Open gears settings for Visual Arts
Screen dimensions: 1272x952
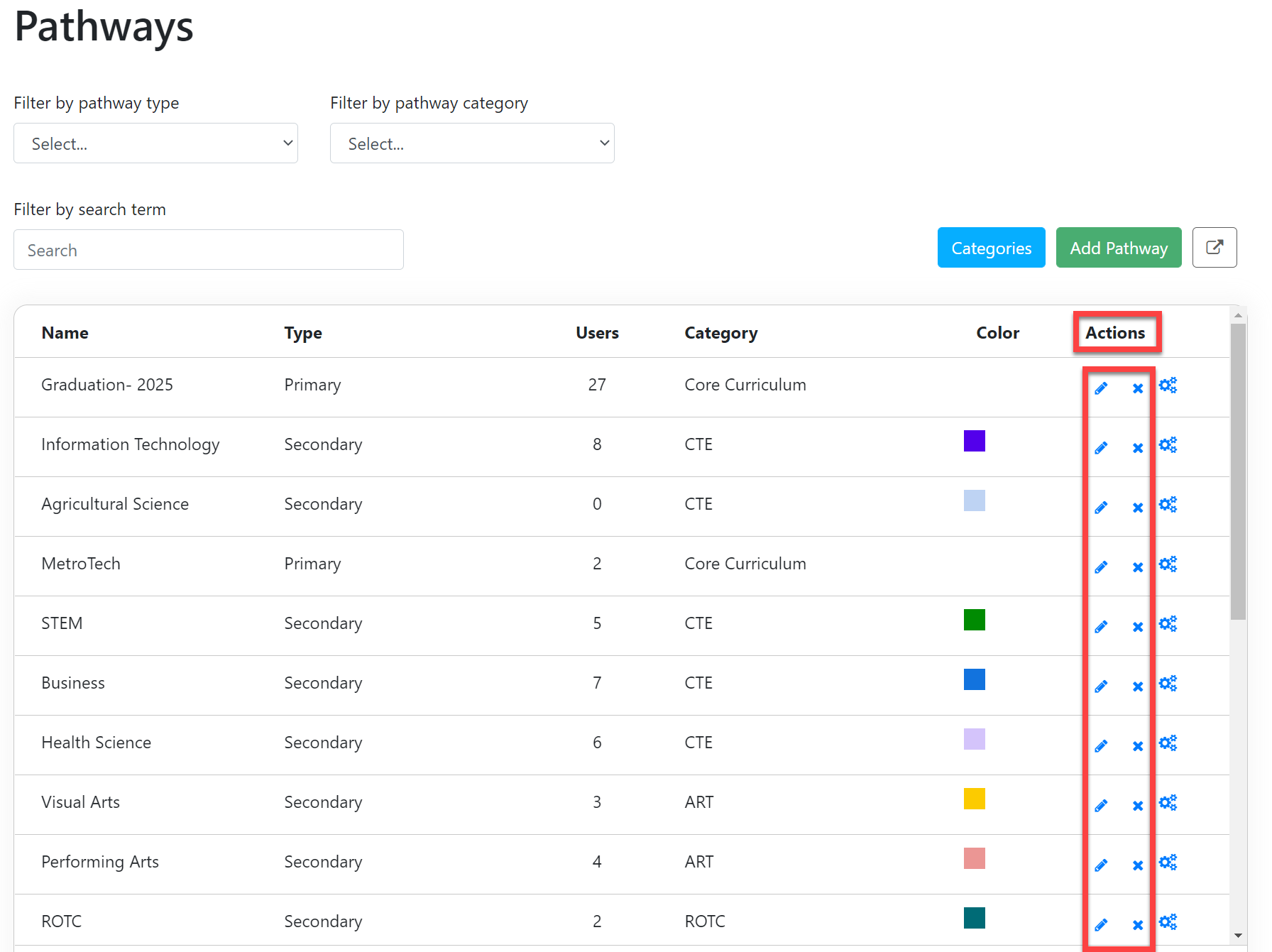coord(1168,802)
